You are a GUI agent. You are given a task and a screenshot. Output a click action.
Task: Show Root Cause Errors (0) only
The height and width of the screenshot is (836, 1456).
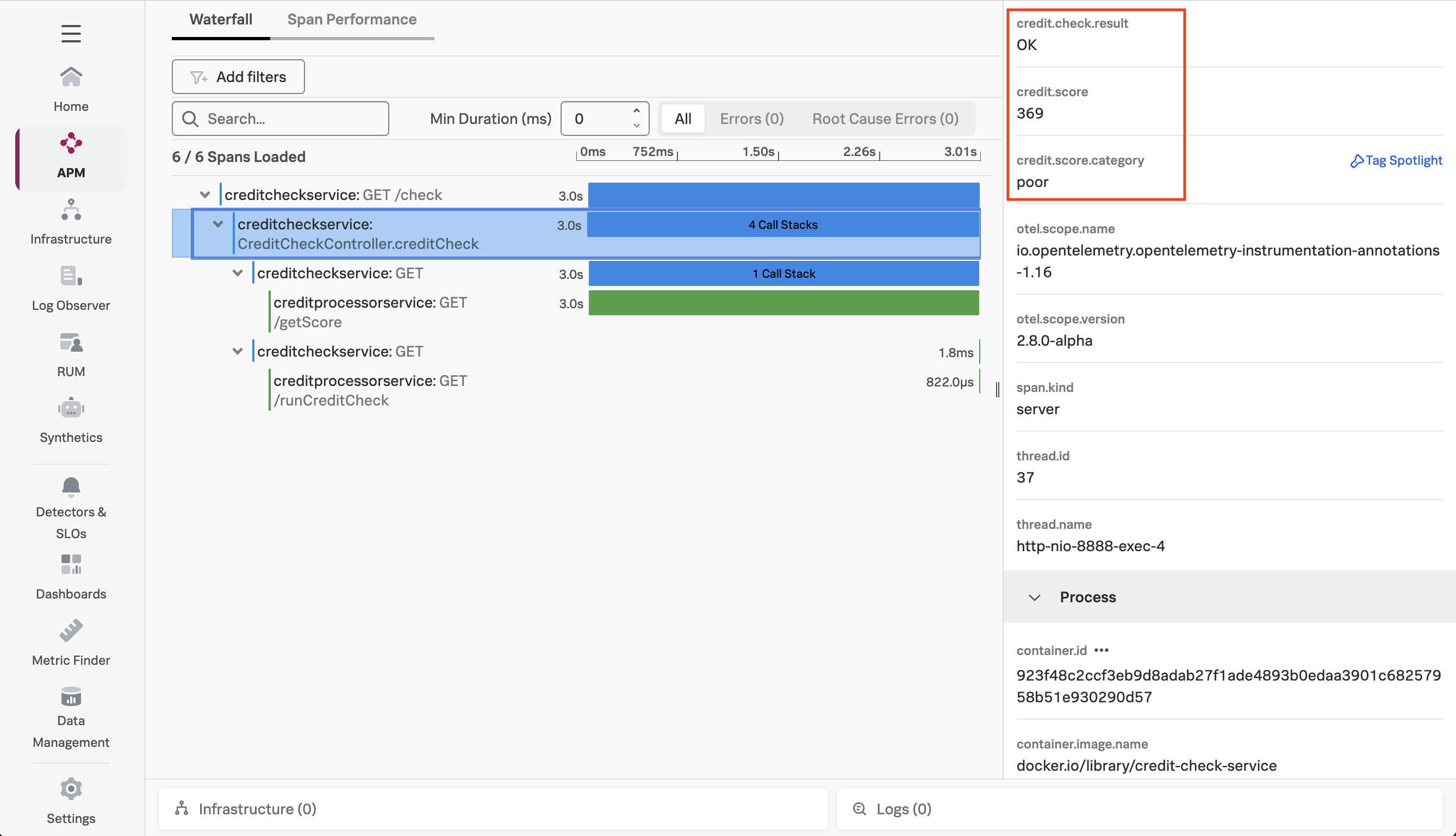click(x=885, y=119)
